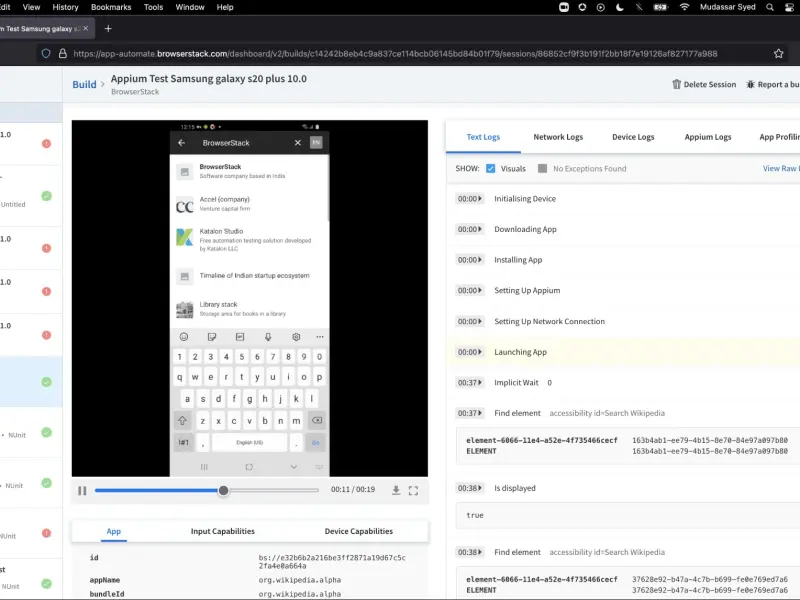Click the org.wikipedia.alpha appName value
Screen dimensions: 800x600
tap(299, 580)
